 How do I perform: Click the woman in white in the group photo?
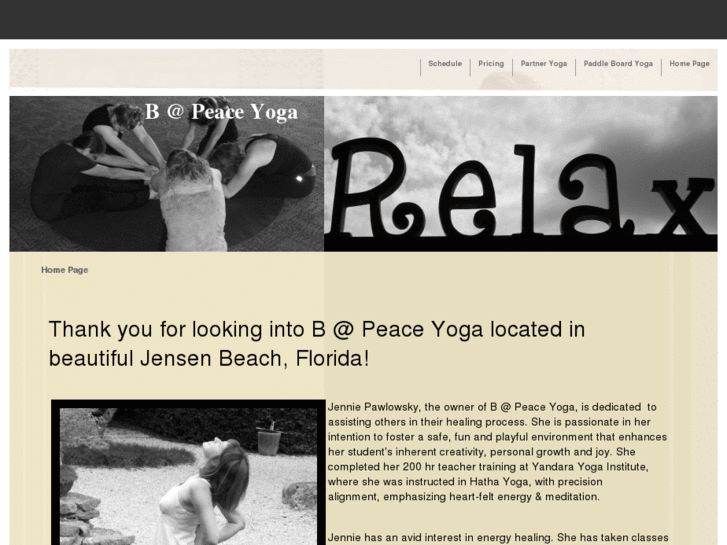[192, 202]
